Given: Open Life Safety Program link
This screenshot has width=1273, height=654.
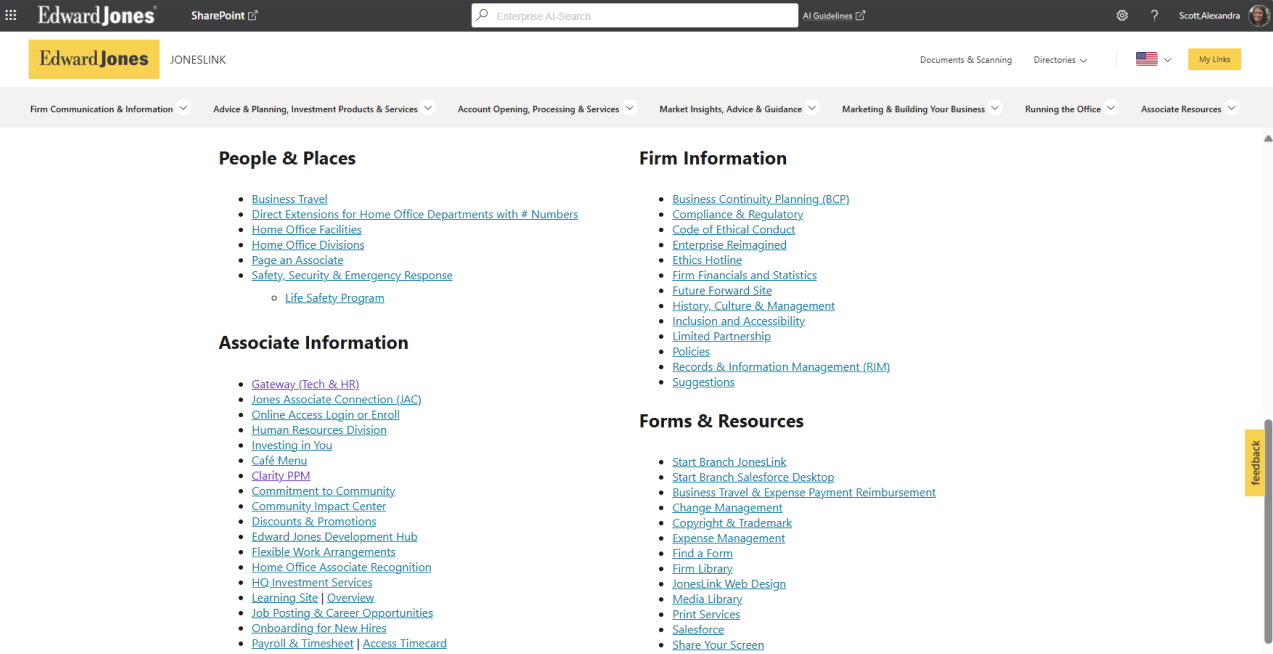Looking at the screenshot, I should [334, 298].
